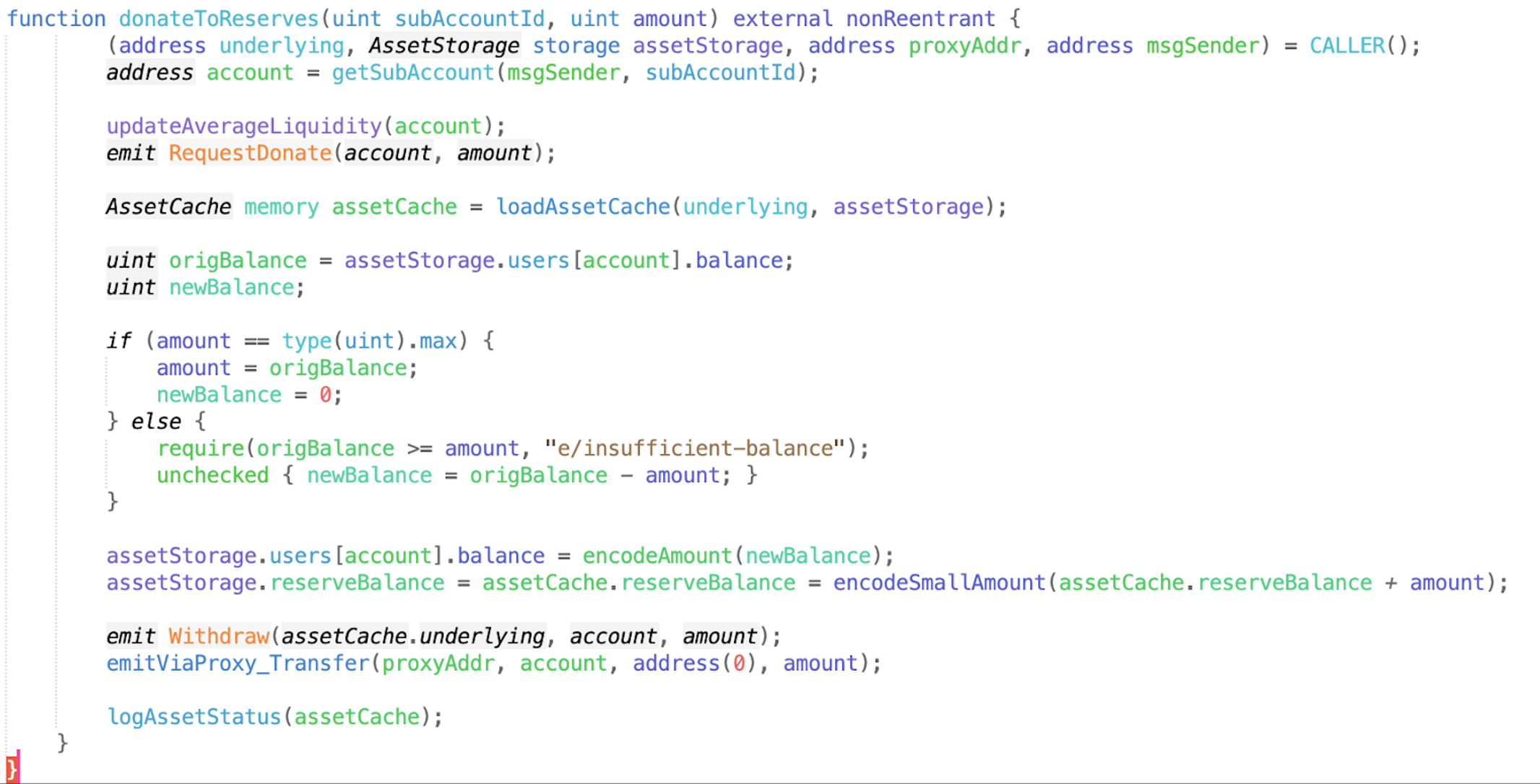Screen dimensions: 1540x784
Task: Click updateAverageLiquidity call
Action: (x=243, y=126)
